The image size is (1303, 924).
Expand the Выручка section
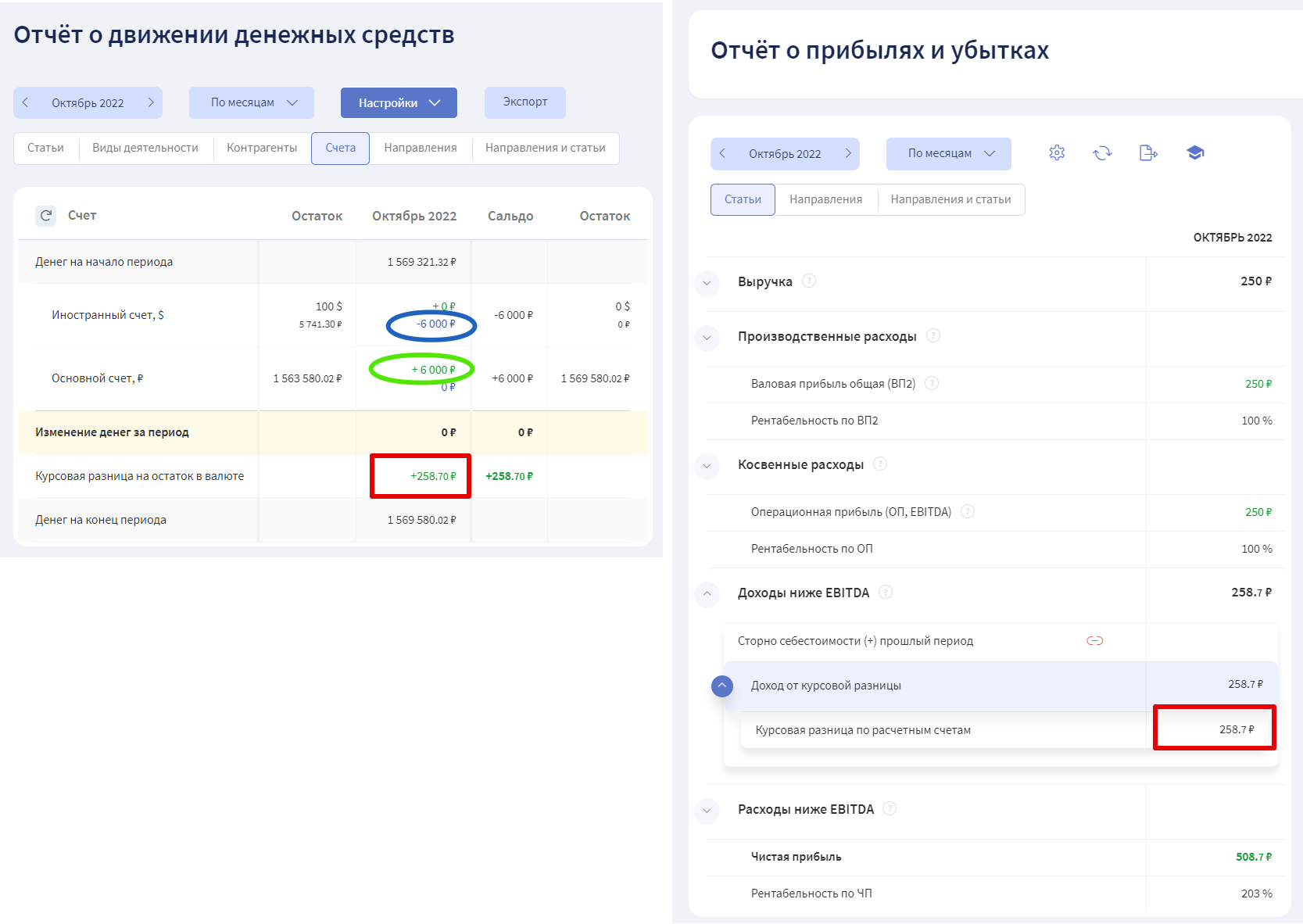pyautogui.click(x=707, y=282)
